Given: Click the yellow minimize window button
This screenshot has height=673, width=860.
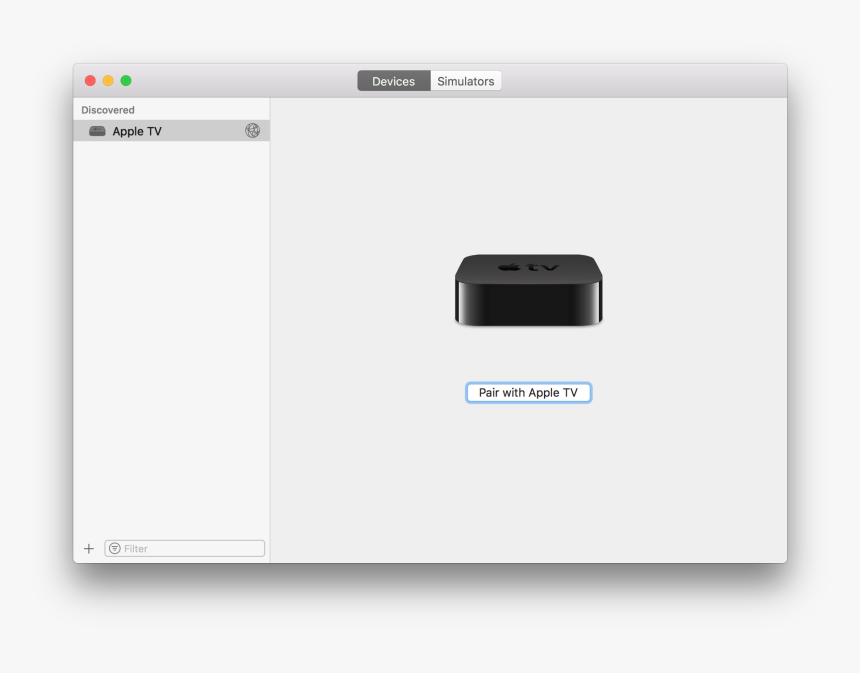Looking at the screenshot, I should [x=107, y=80].
